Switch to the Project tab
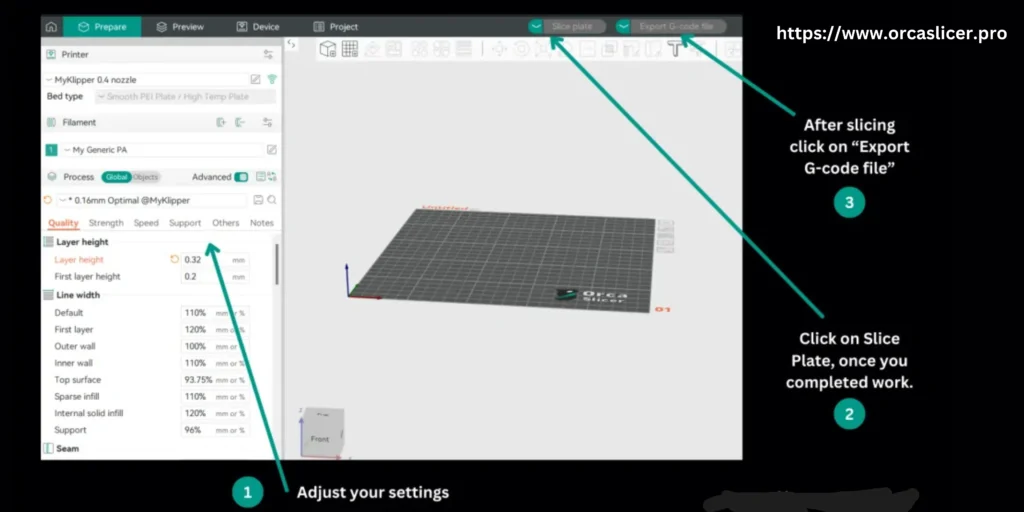The width and height of the screenshot is (1024, 512). (336, 27)
